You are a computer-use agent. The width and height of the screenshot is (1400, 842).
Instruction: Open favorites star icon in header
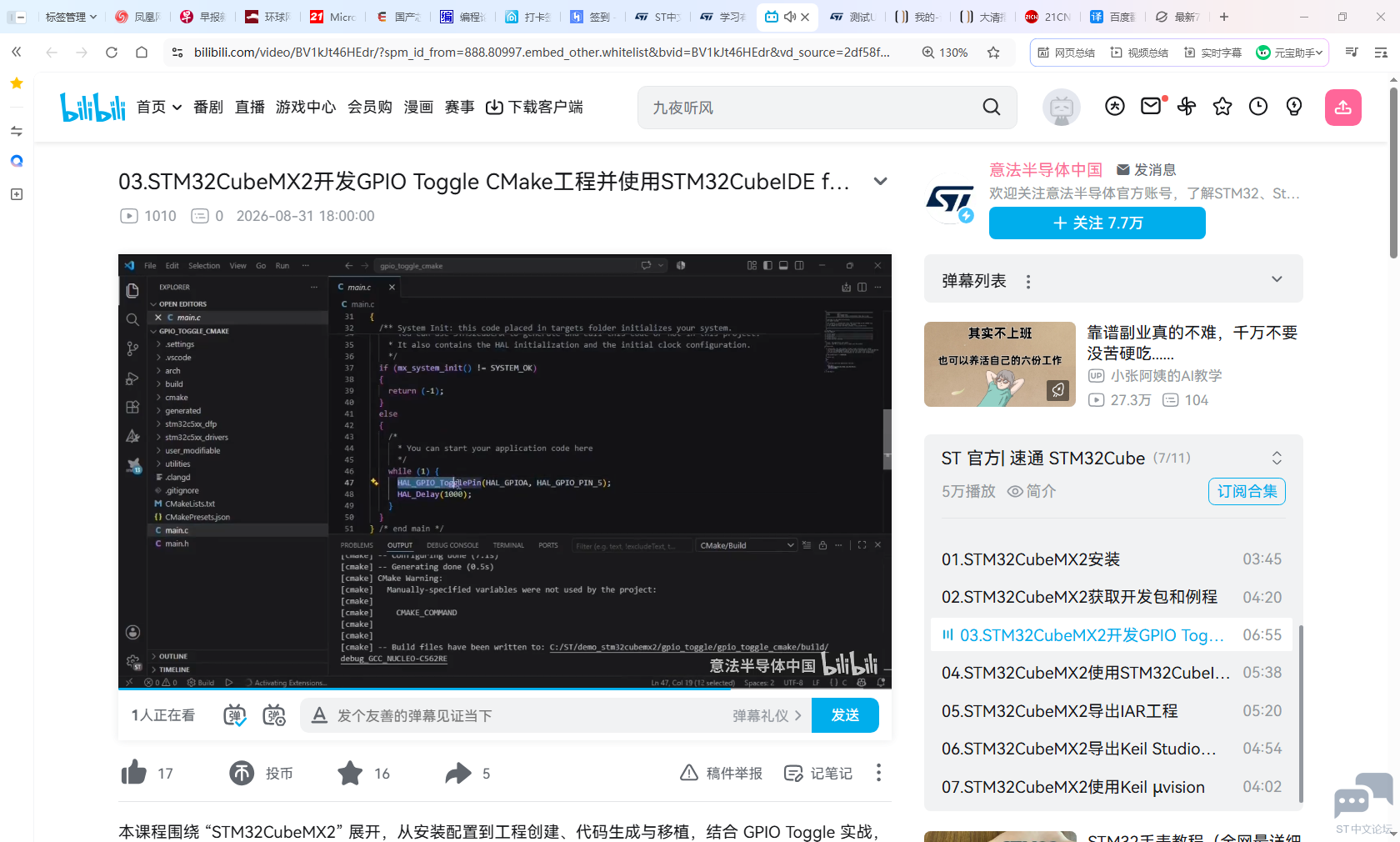pyautogui.click(x=1222, y=106)
